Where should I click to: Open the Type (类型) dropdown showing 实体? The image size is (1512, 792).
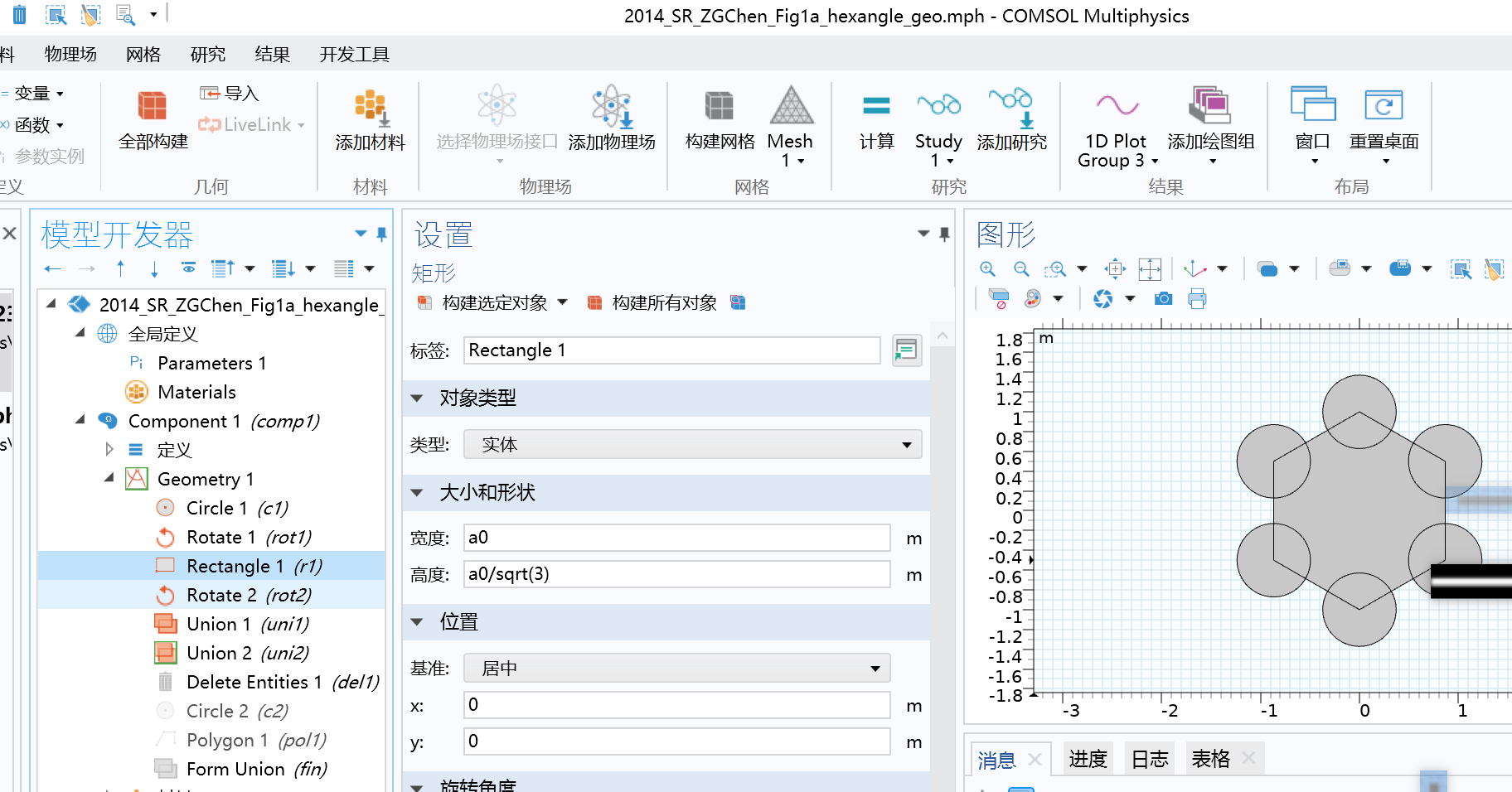pos(692,445)
